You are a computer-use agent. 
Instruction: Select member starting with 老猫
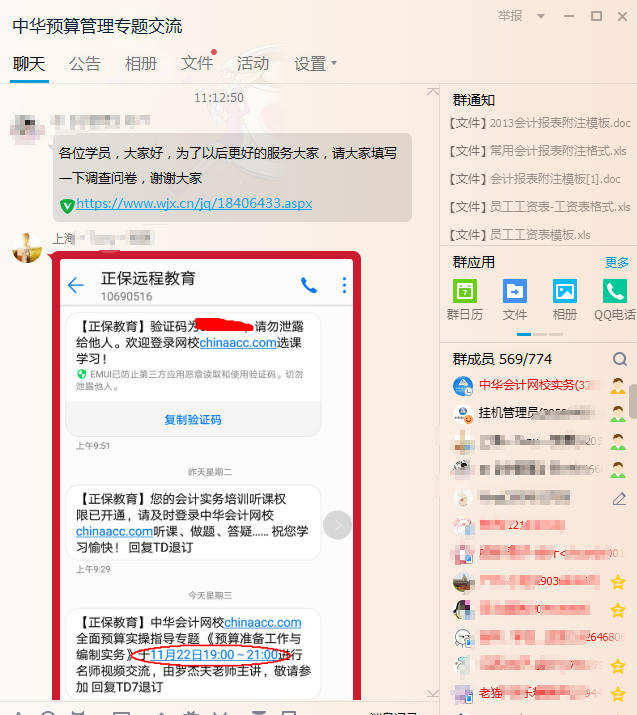point(539,694)
